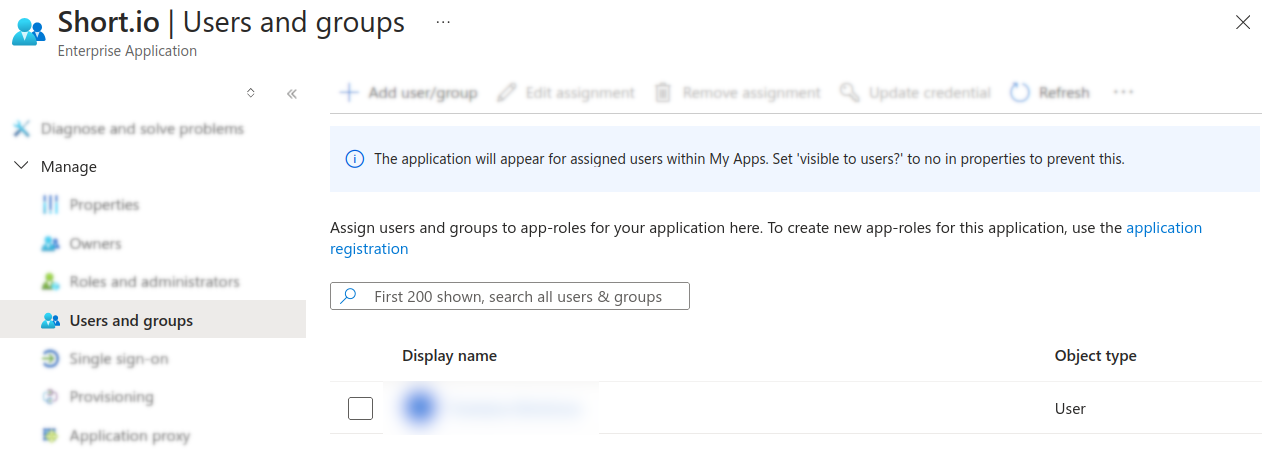The width and height of the screenshot is (1268, 453).
Task: Follow the application registration link
Action: pos(1163,228)
